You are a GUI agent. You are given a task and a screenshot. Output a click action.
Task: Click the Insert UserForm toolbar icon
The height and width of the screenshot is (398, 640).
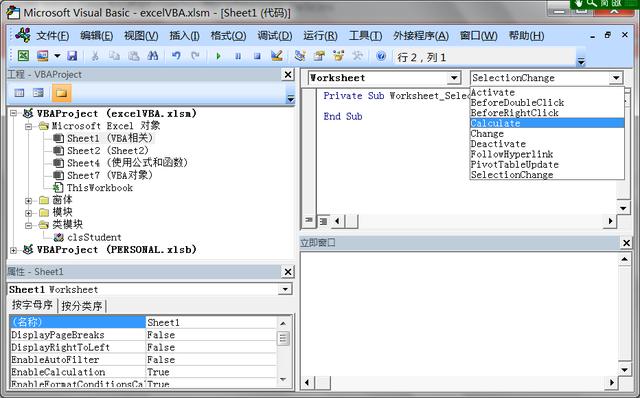pos(42,56)
